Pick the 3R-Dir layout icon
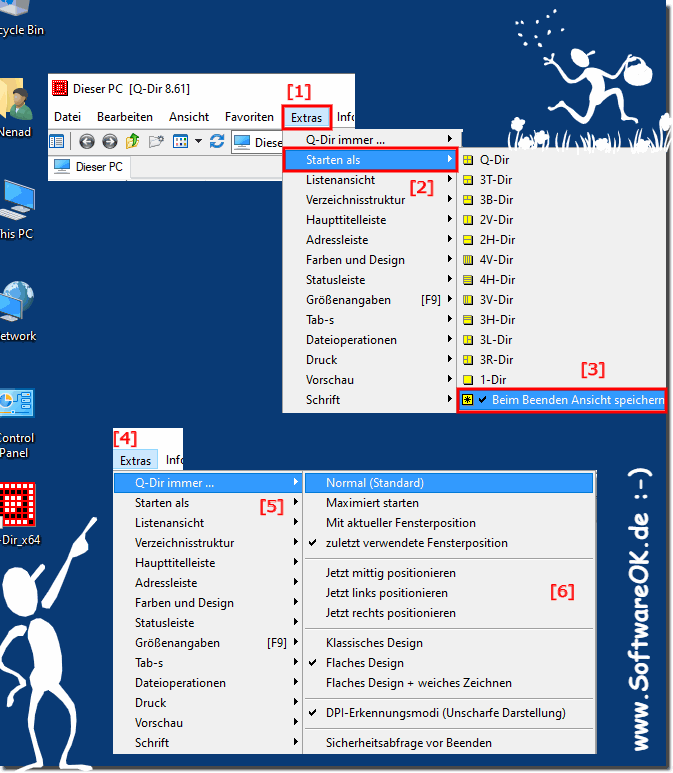The height and width of the screenshot is (773, 673). (468, 360)
